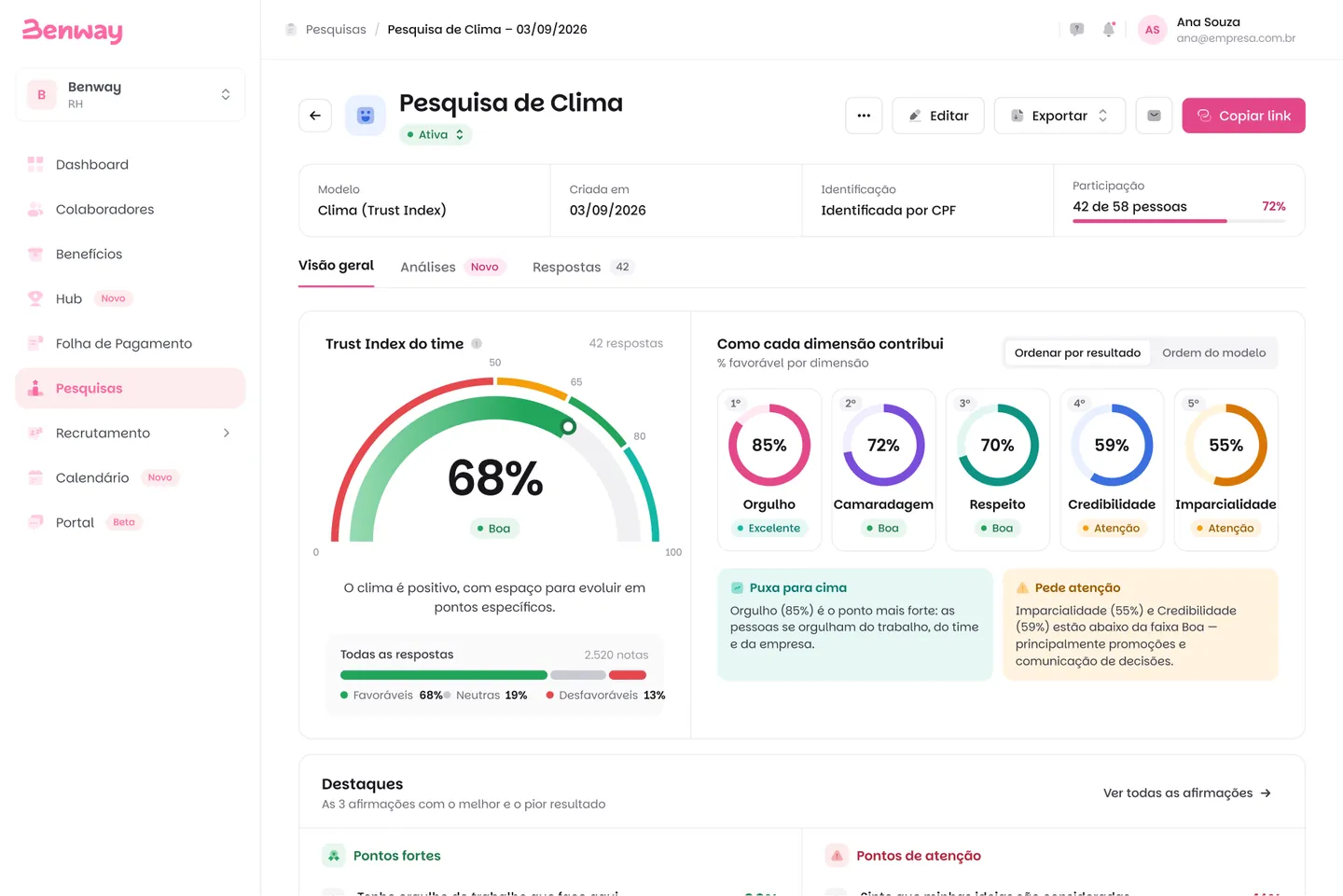
Task: Go to Colaboradores in sidebar
Action: point(130,209)
